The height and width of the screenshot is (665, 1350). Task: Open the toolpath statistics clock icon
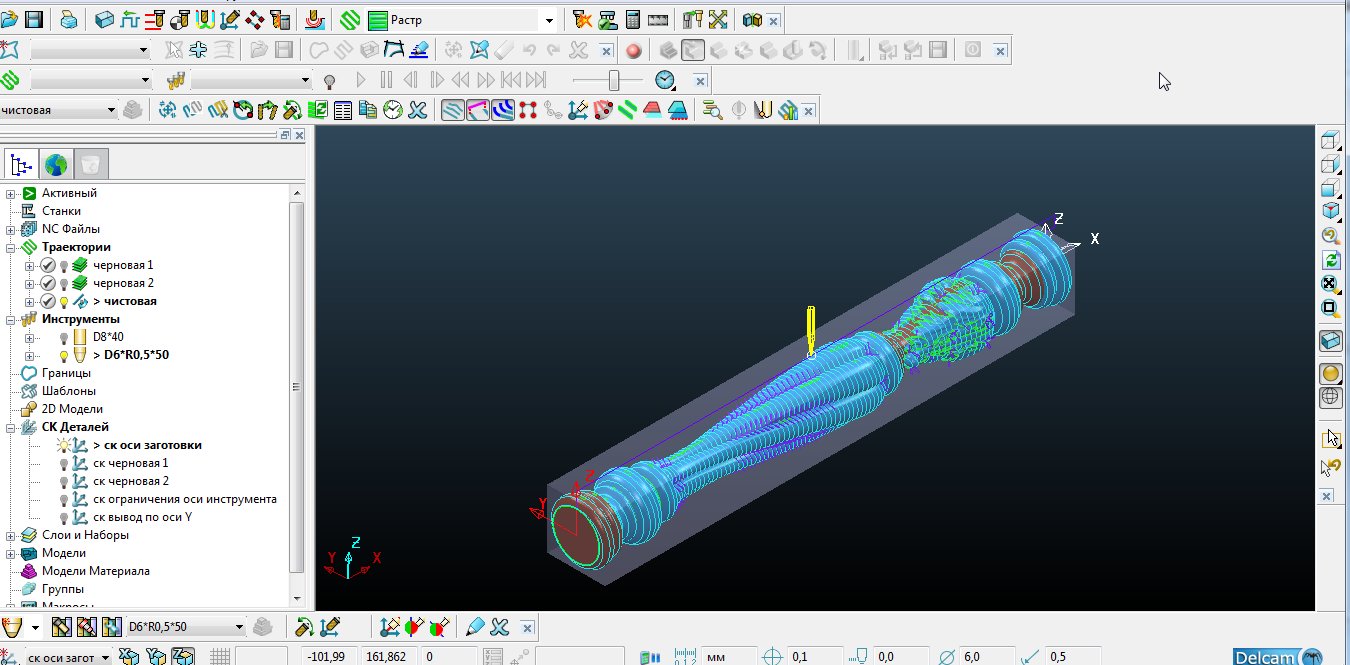click(392, 110)
